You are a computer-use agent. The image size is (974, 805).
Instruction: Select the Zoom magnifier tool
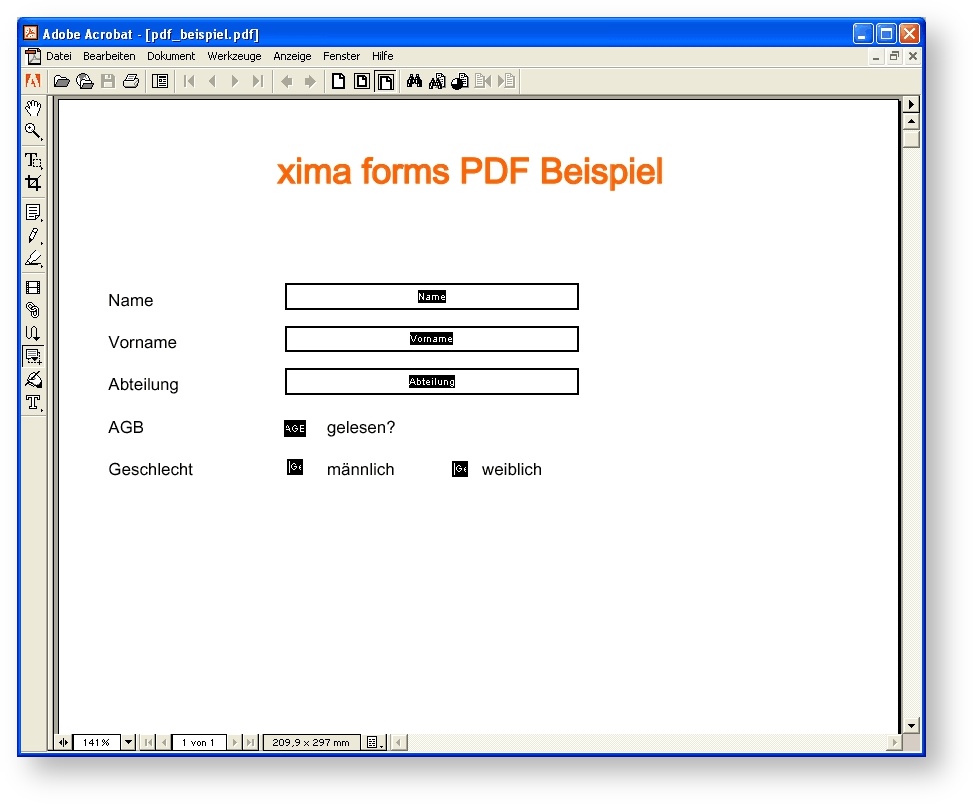click(33, 131)
